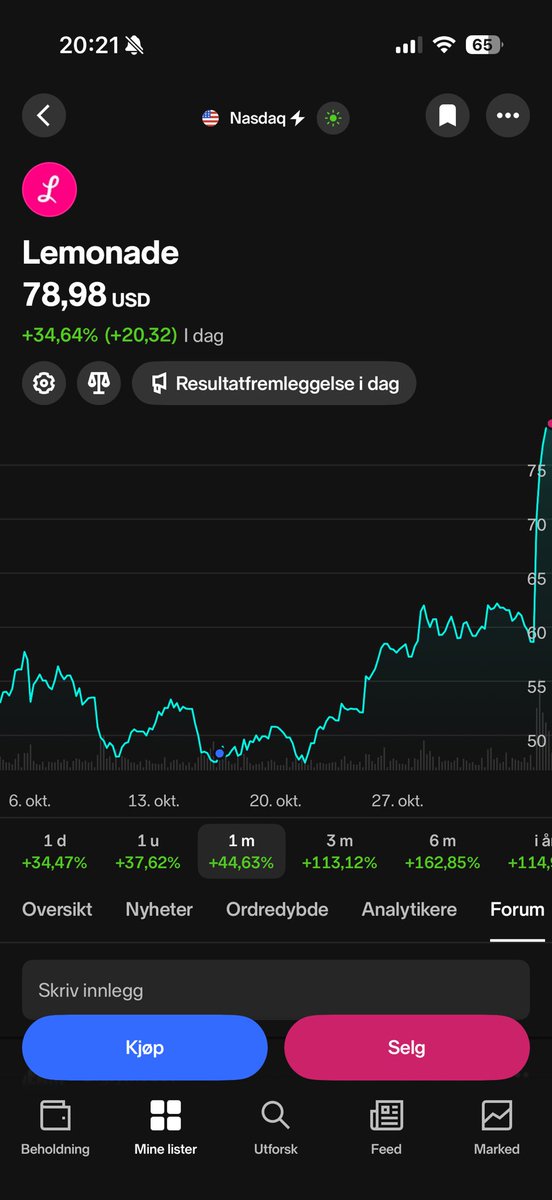Open chart settings gear icon
Viewport: 552px width, 1200px height.
point(44,383)
